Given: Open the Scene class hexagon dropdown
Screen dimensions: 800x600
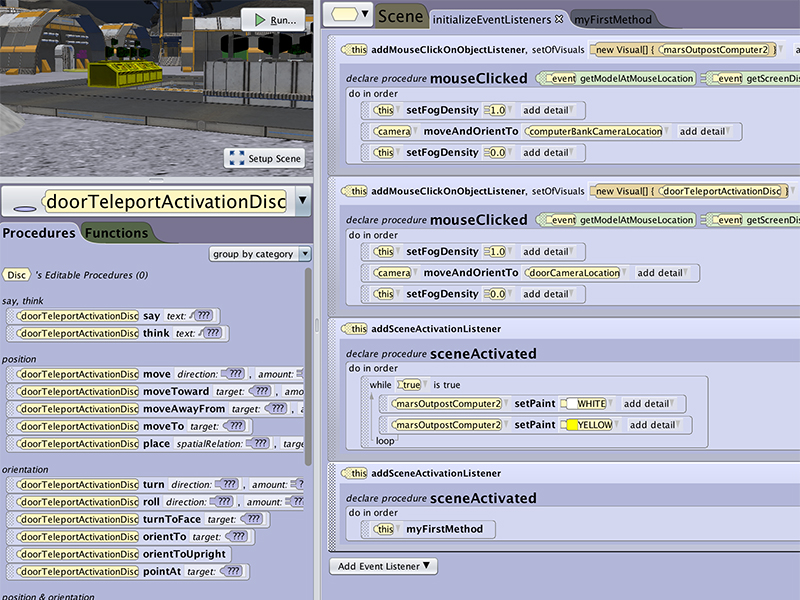Looking at the screenshot, I should 350,15.
